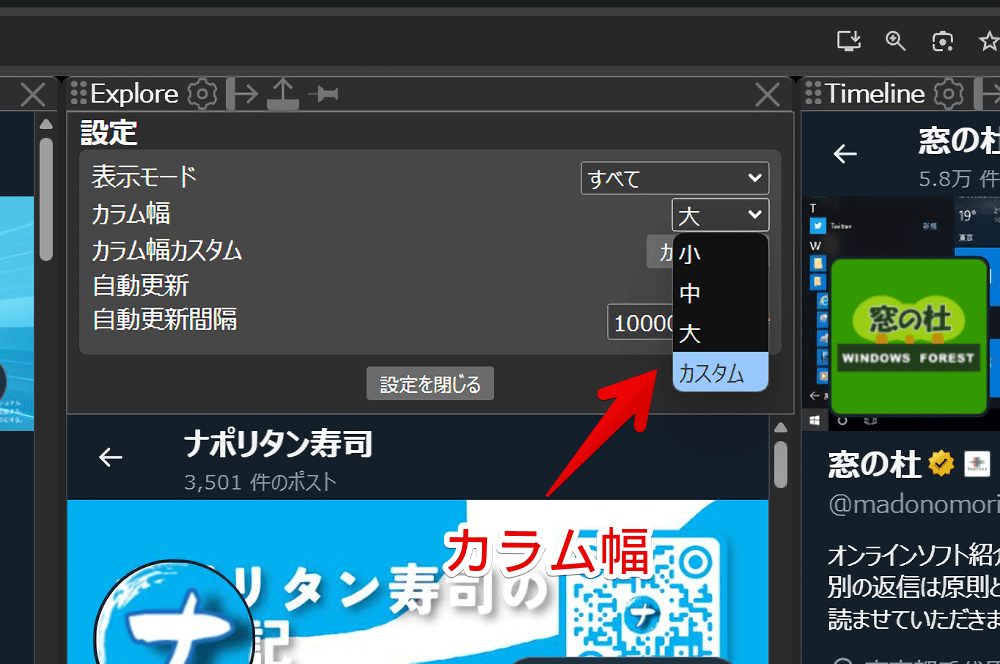Click the 設定を閉じる button
Image resolution: width=1000 pixels, height=664 pixels.
pos(430,383)
